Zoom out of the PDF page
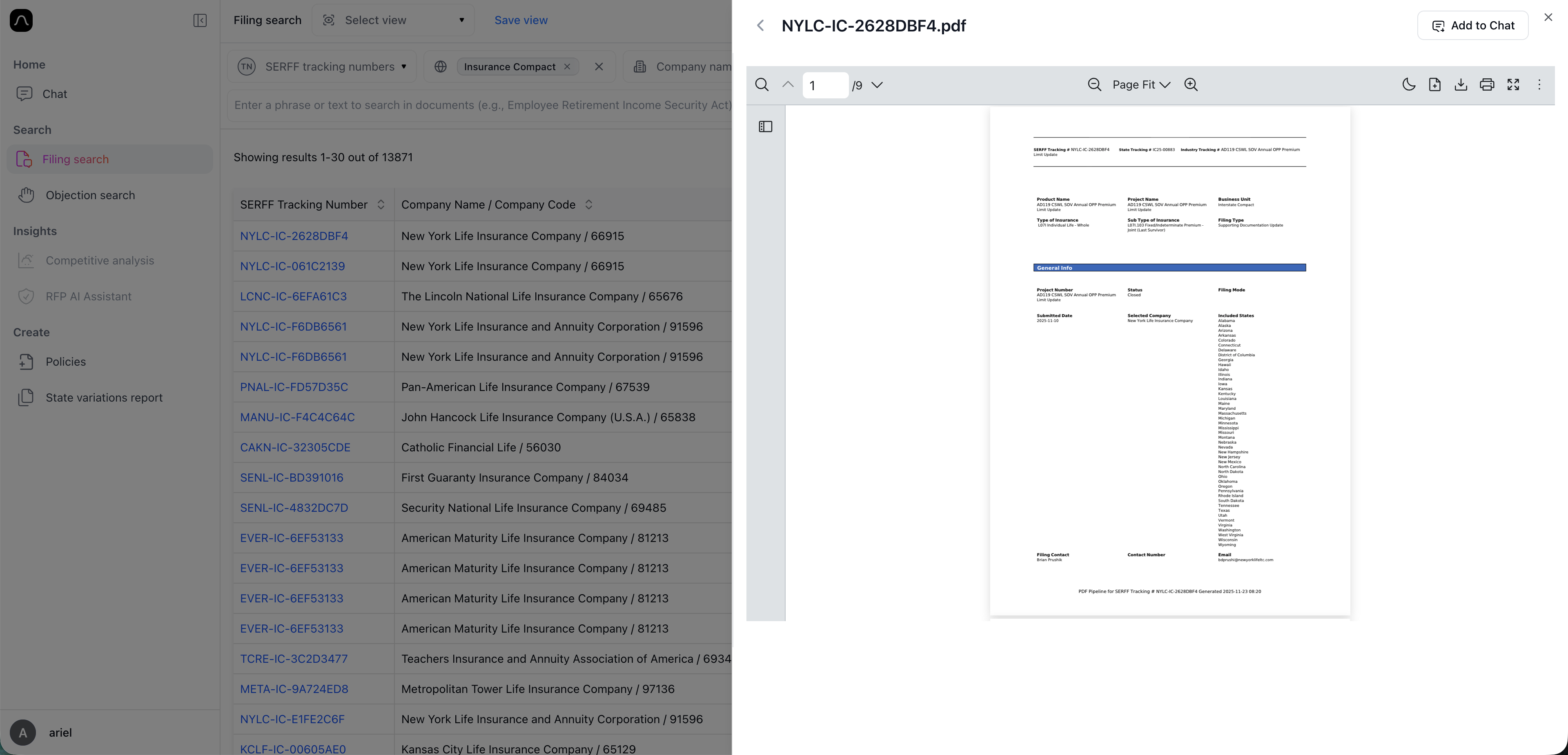Viewport: 1568px width, 755px height. [1094, 84]
